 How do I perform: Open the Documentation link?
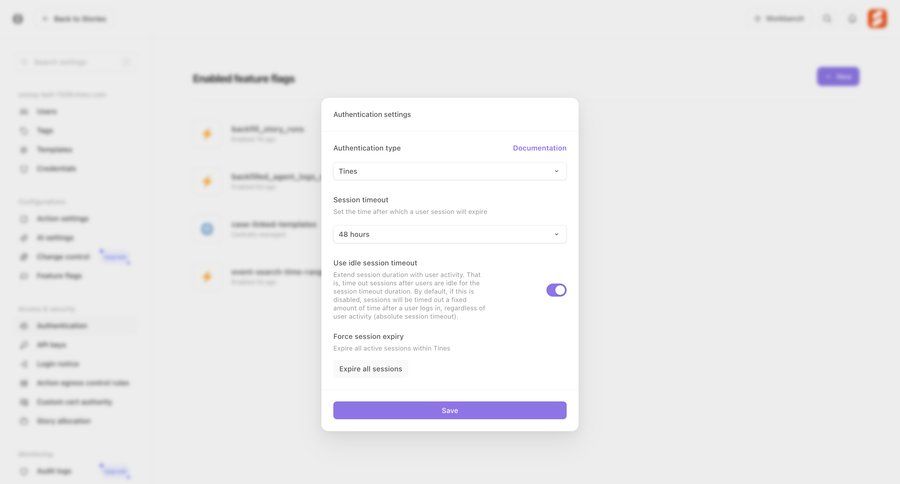tap(539, 148)
